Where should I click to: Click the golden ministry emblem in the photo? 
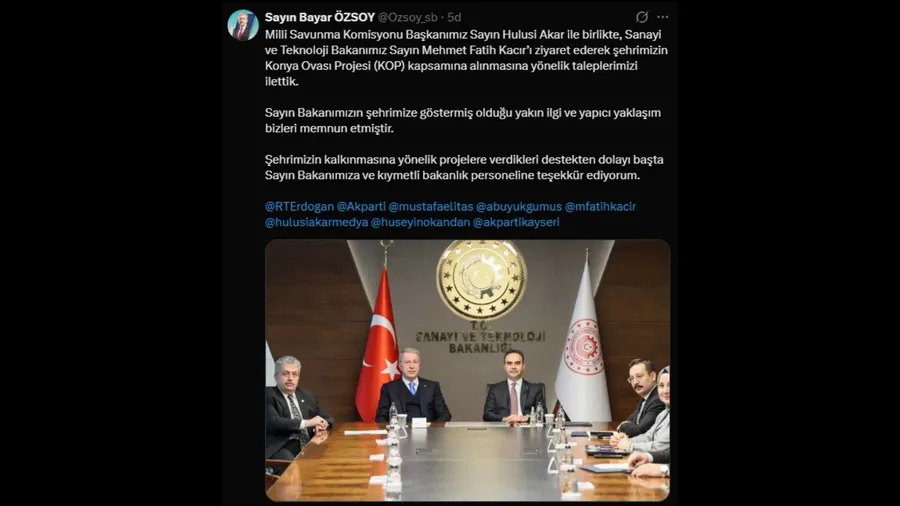coord(481,279)
